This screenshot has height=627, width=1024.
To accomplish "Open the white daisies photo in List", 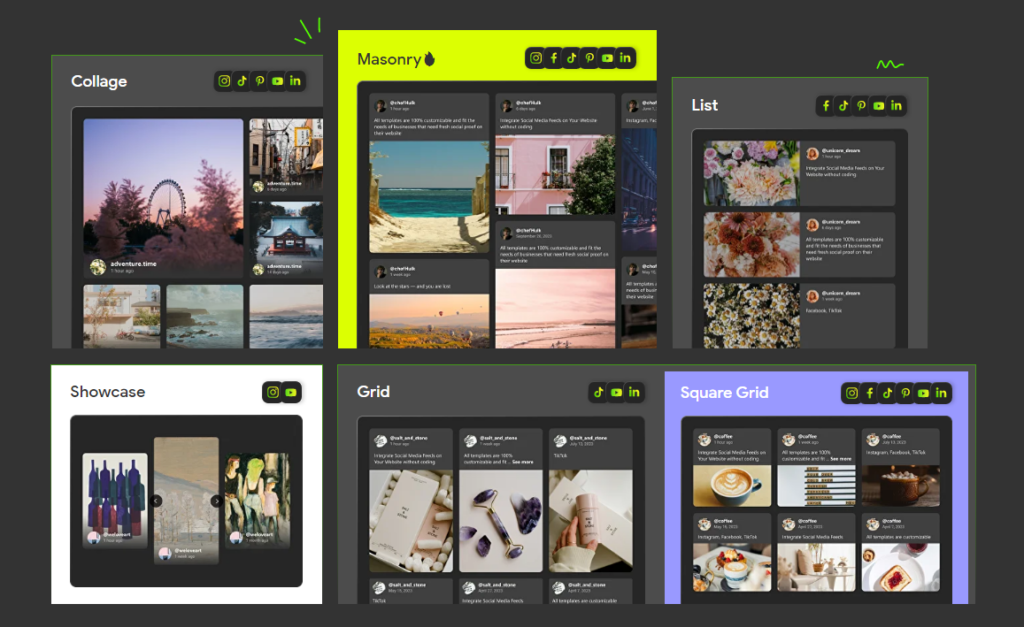I will 751,315.
